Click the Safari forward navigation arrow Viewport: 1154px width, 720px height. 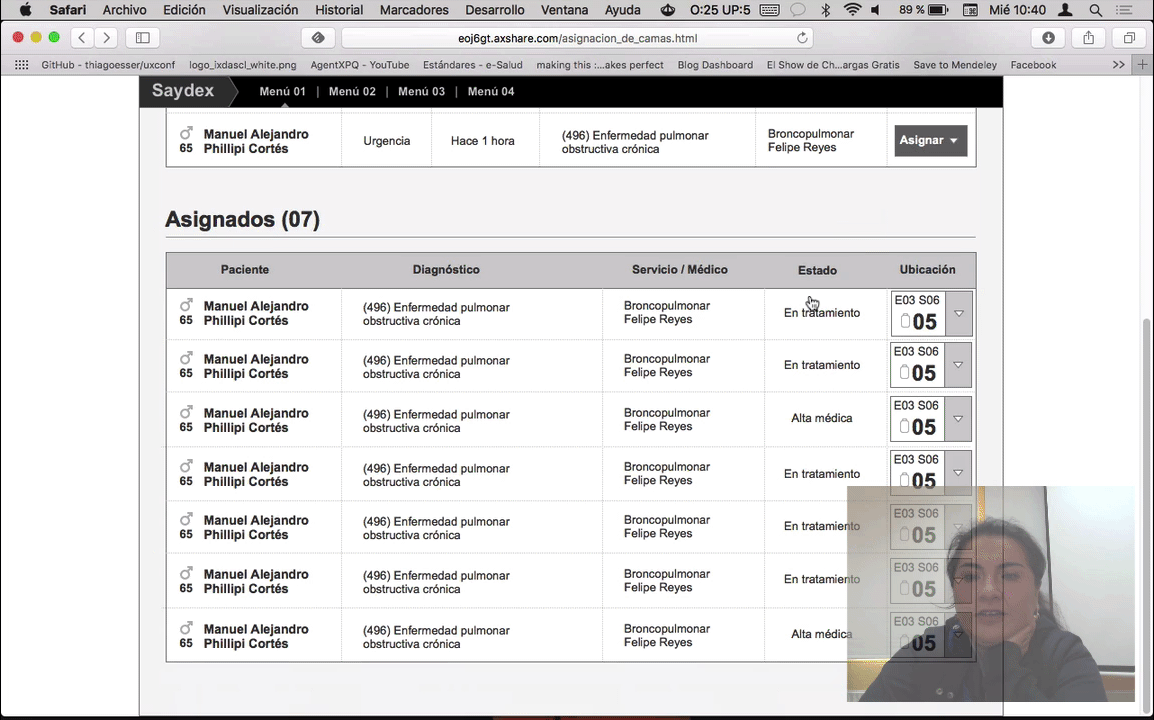click(x=106, y=38)
